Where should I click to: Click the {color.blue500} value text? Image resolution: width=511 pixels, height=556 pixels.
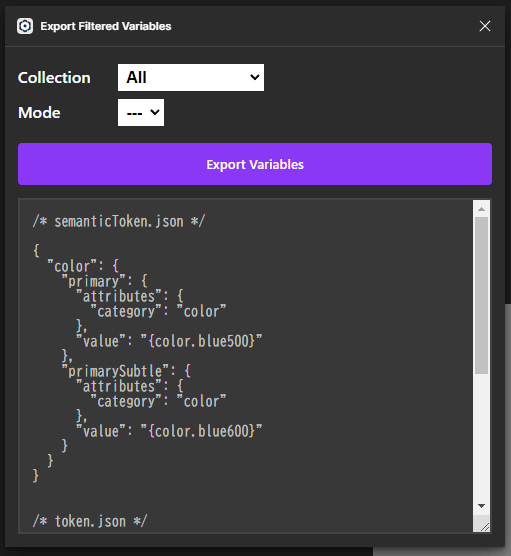click(201, 341)
